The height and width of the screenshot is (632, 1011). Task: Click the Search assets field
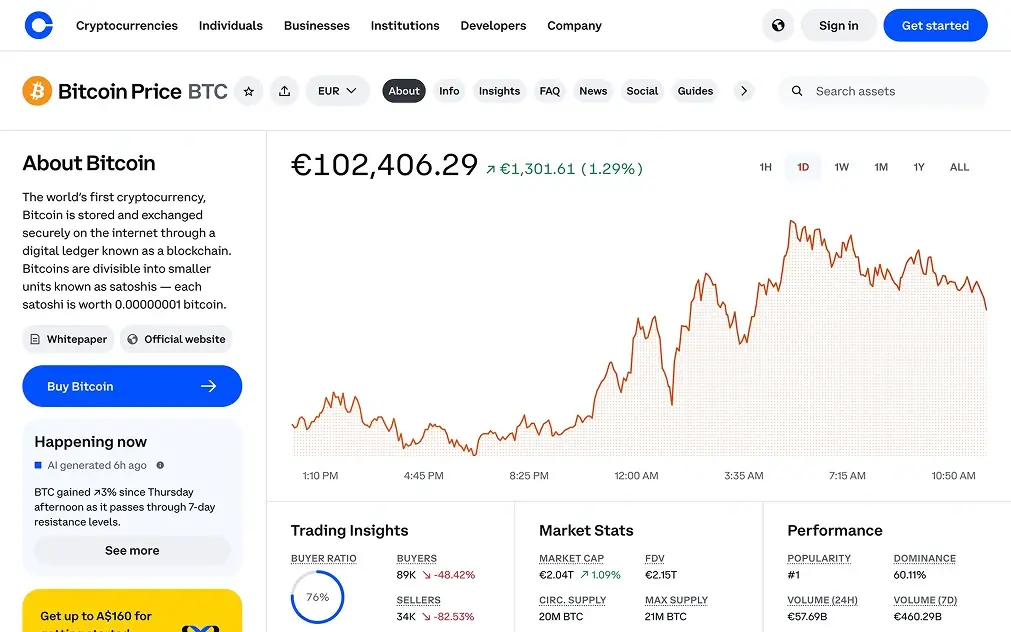[x=882, y=90]
